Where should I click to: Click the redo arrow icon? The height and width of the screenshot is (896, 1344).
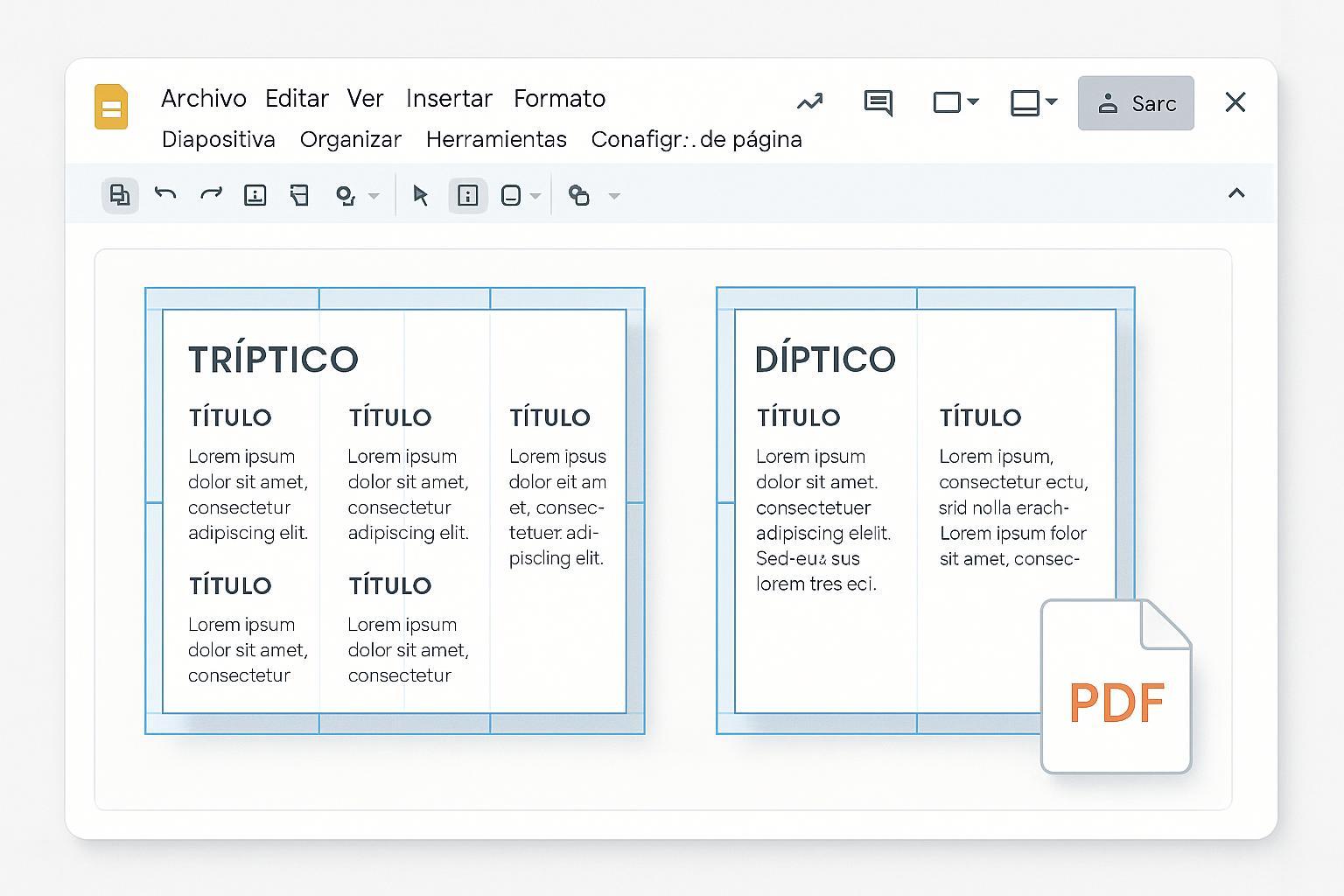211,194
